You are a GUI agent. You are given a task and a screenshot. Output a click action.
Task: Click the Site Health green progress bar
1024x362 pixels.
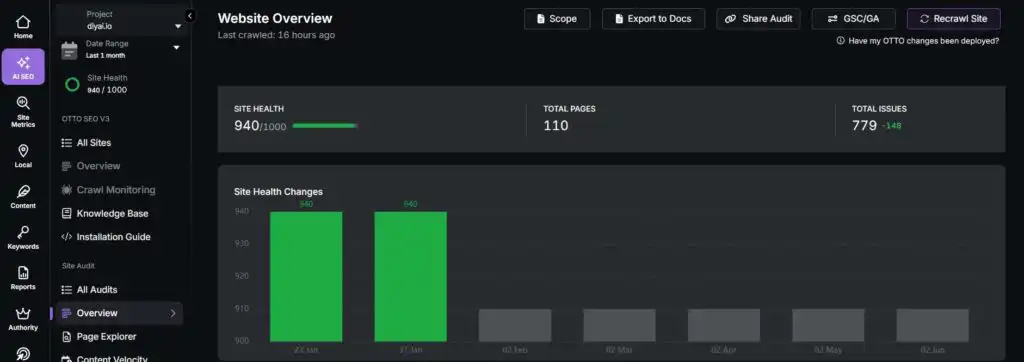325,125
